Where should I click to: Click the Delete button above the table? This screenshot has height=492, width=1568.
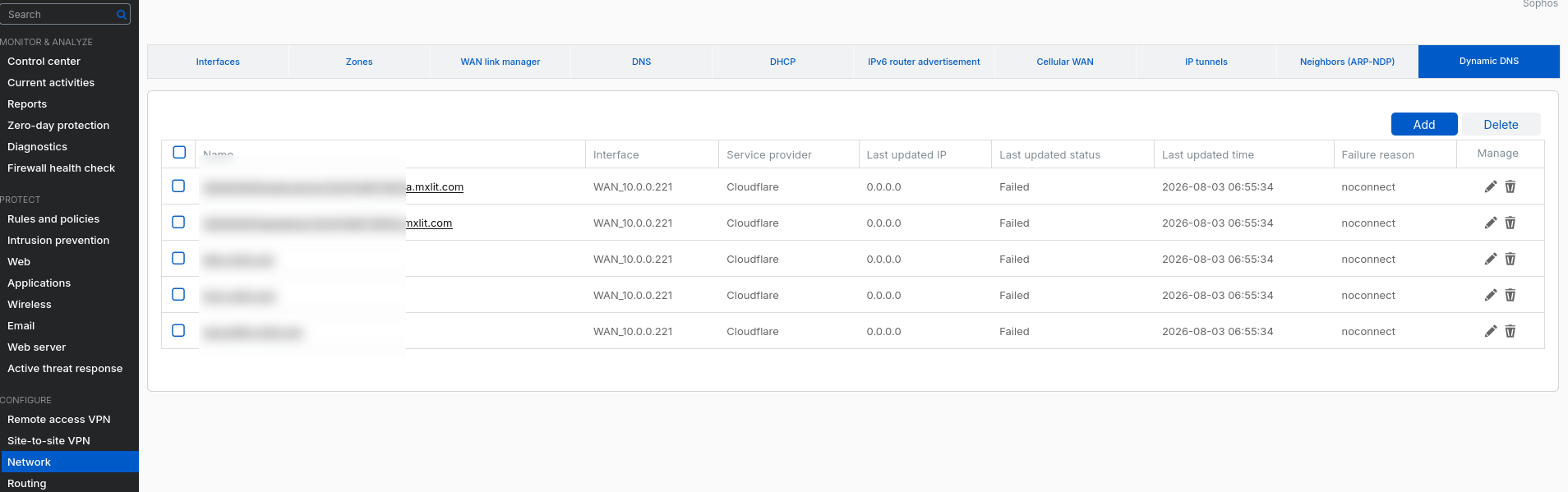[1501, 124]
